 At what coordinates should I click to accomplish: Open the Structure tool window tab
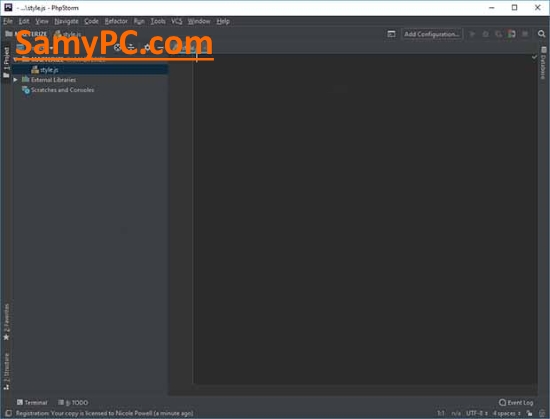tap(6, 372)
